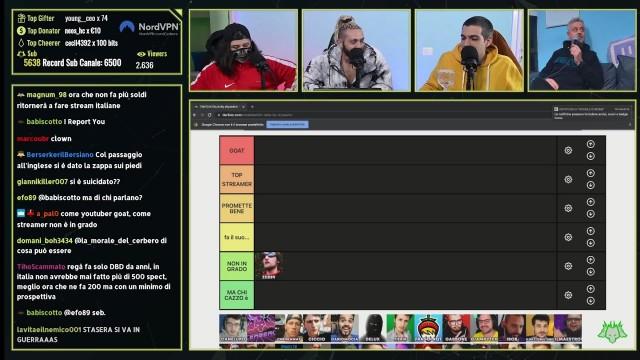Viewport: 640px width, 360px height.
Task: Open settings gear for PROMETTE BENE tier
Action: point(568,209)
